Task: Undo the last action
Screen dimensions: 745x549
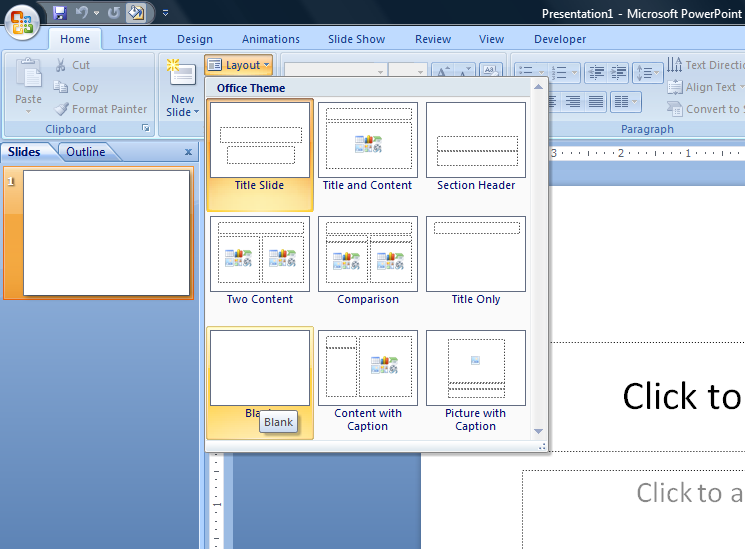Action: 82,13
